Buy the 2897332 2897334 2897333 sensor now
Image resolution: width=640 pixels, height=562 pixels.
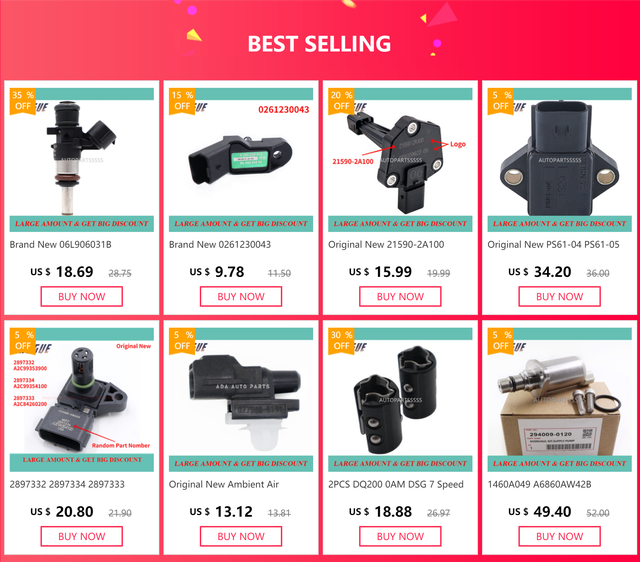(x=82, y=536)
